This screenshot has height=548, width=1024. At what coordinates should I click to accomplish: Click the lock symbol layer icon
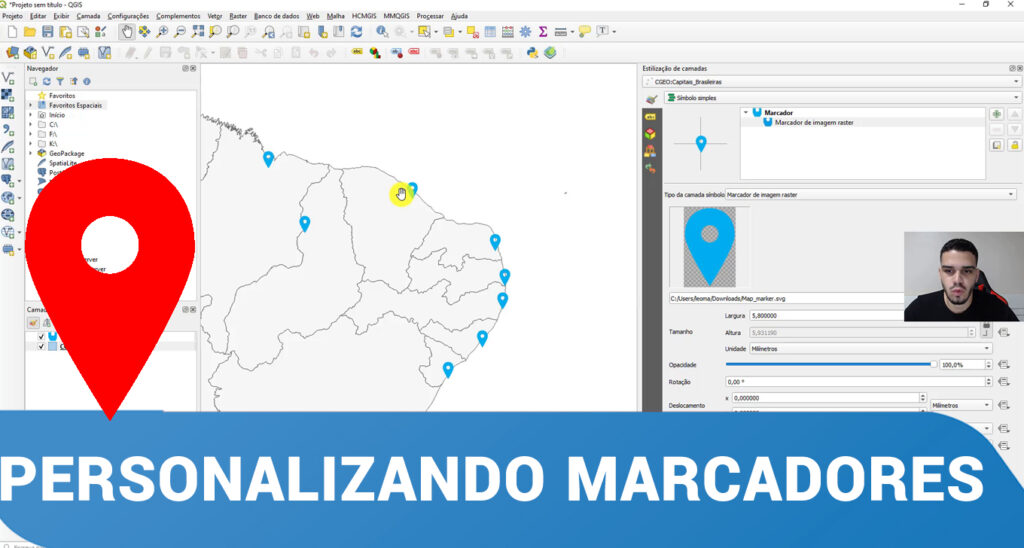tap(1013, 145)
